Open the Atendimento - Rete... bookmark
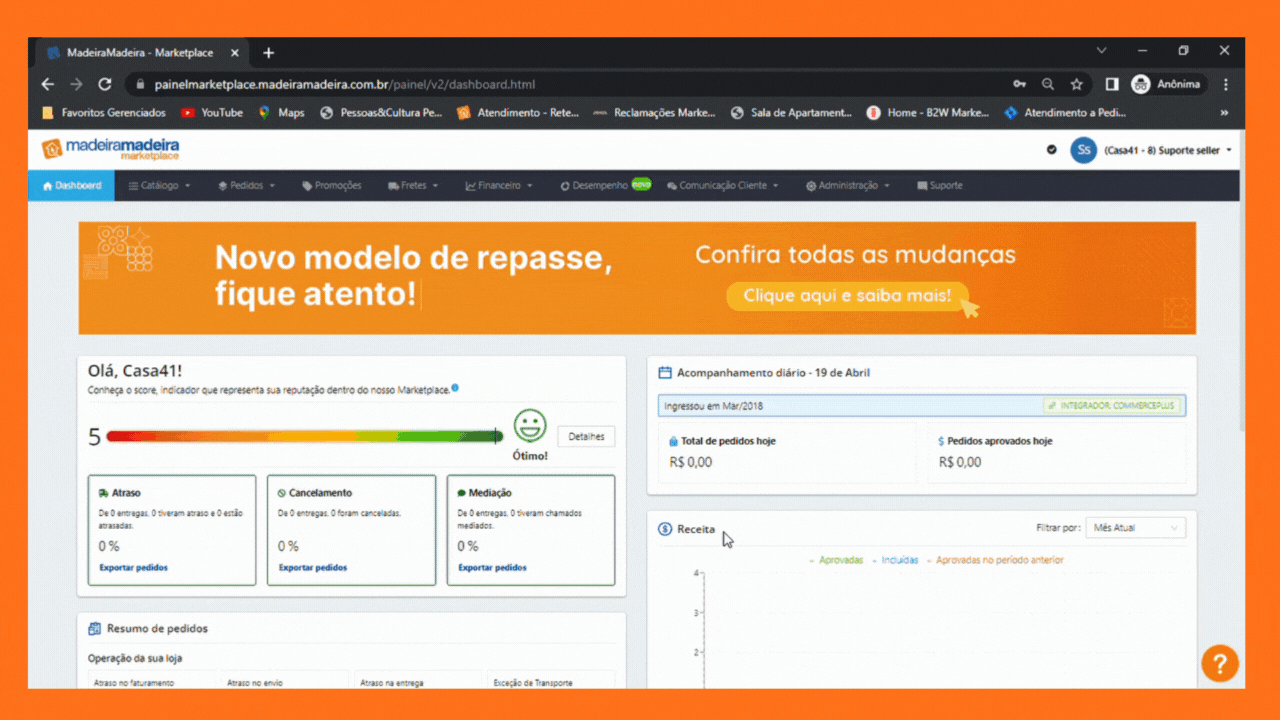Viewport: 1280px width, 720px height. [518, 113]
